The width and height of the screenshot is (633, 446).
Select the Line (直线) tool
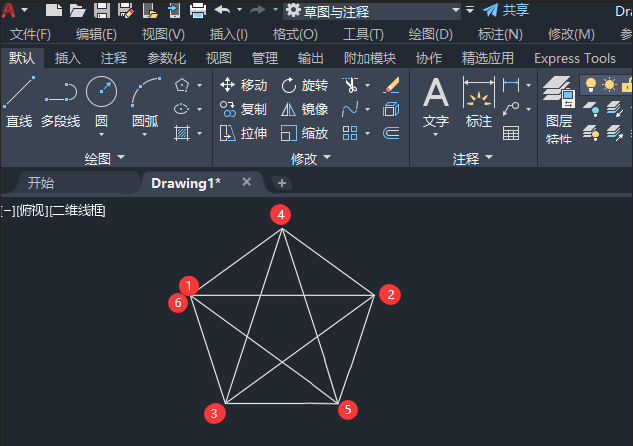19,102
